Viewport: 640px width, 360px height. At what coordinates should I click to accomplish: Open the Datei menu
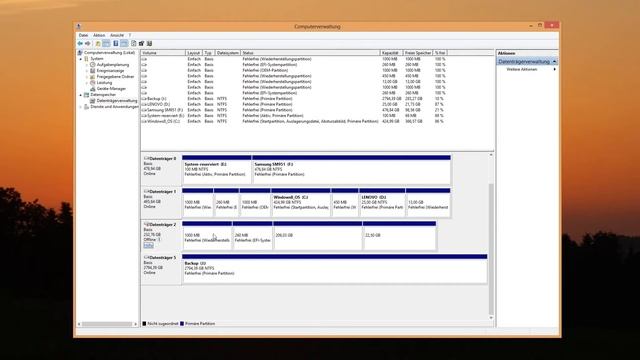(x=83, y=35)
